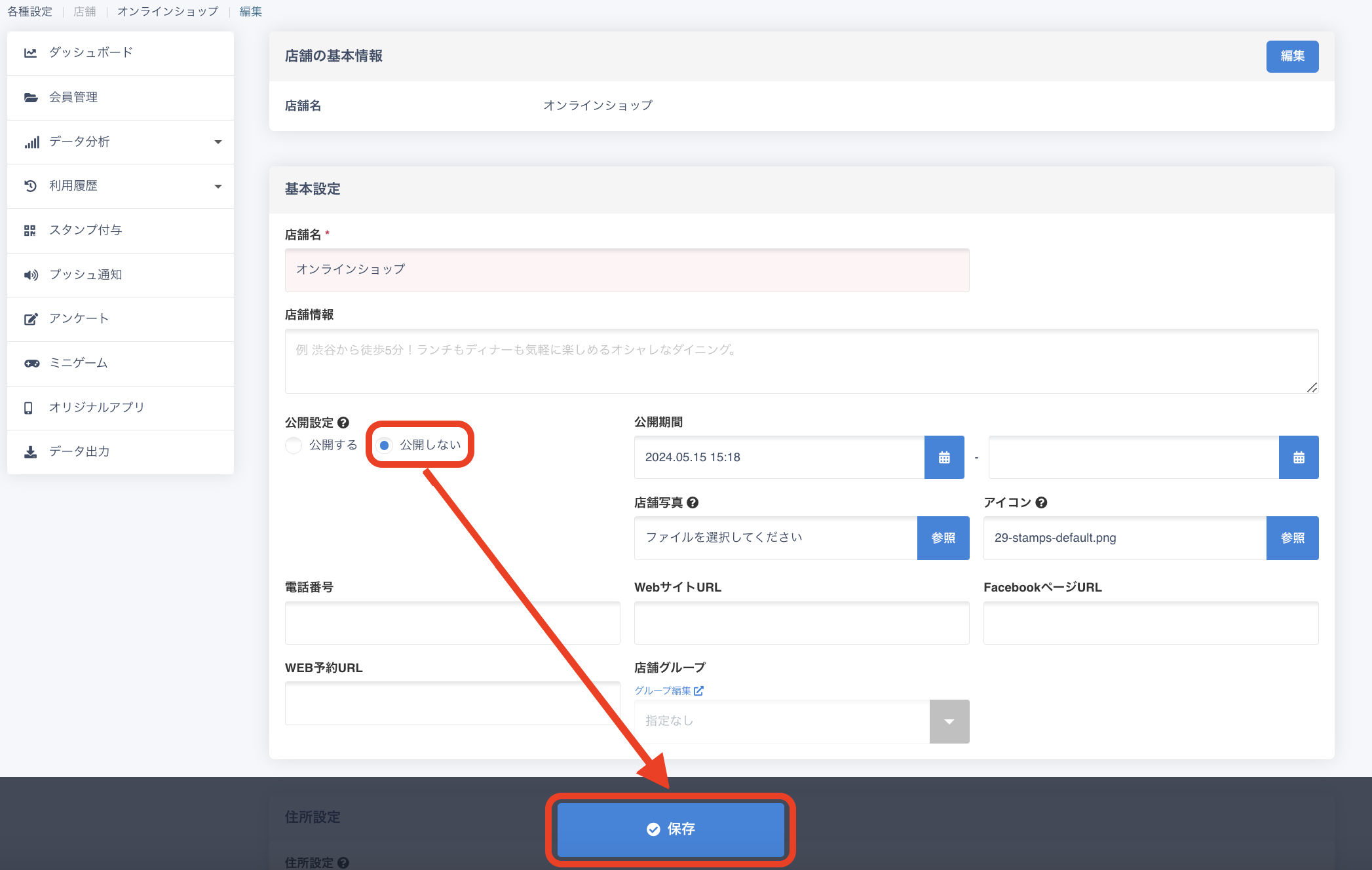
Task: Expand the 利用履歴 sidebar submenu arrow
Action: pos(218,186)
